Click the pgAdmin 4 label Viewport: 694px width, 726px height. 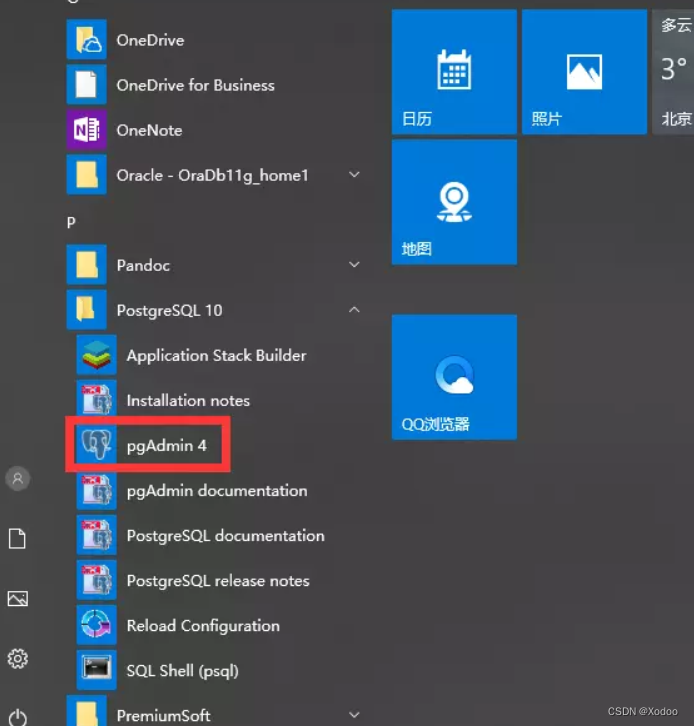[x=167, y=446]
